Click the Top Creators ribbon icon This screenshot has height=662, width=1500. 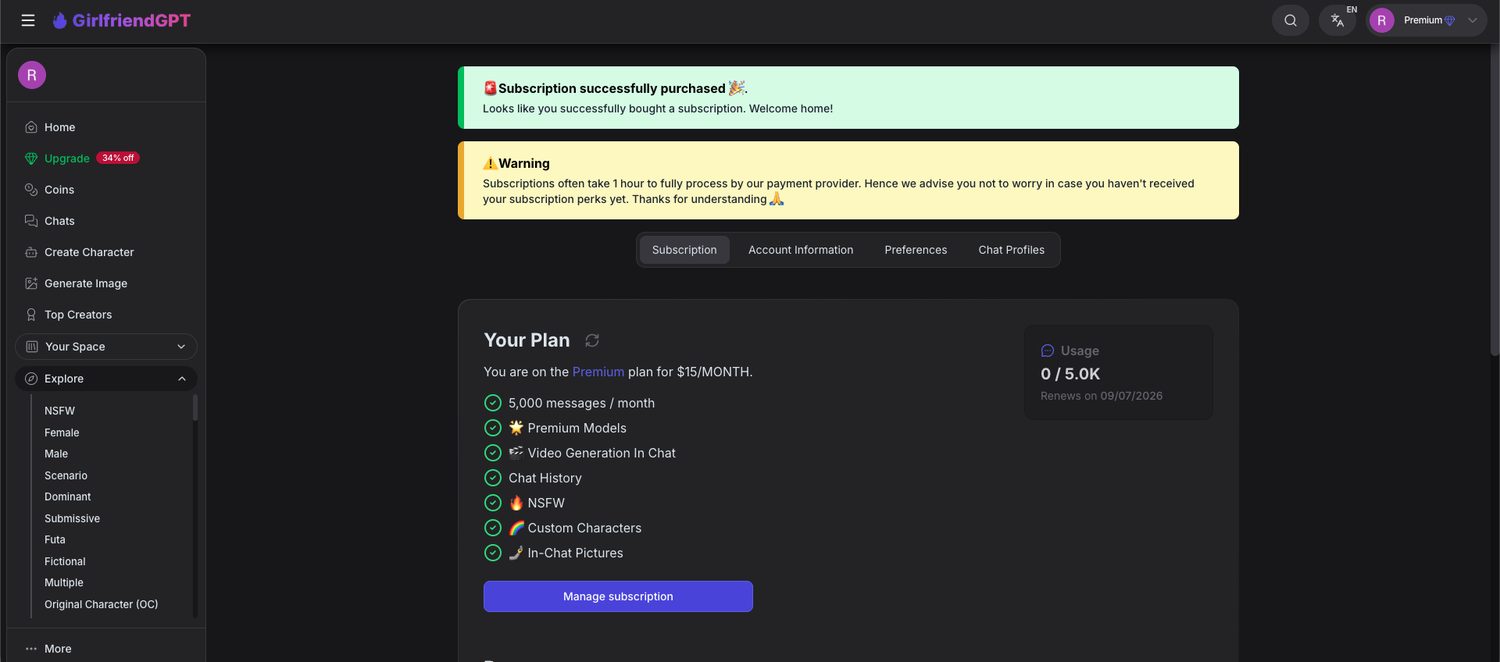[x=31, y=314]
